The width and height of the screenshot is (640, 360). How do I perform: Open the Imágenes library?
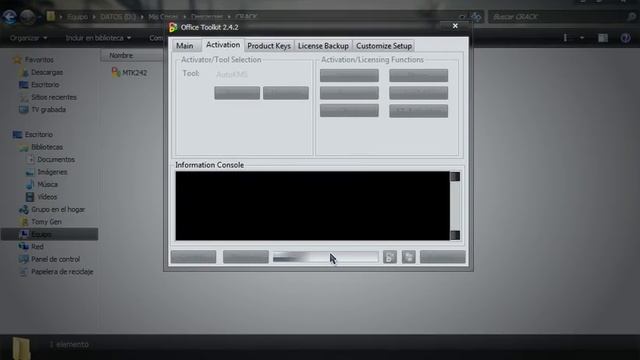52,172
